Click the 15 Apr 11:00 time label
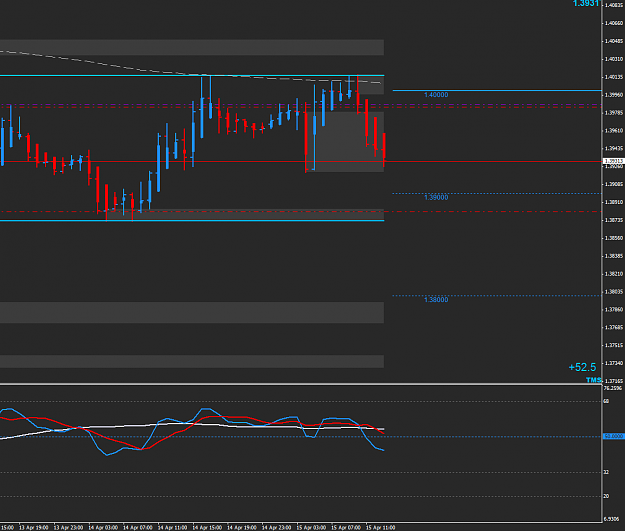This screenshot has width=625, height=531. 381,527
